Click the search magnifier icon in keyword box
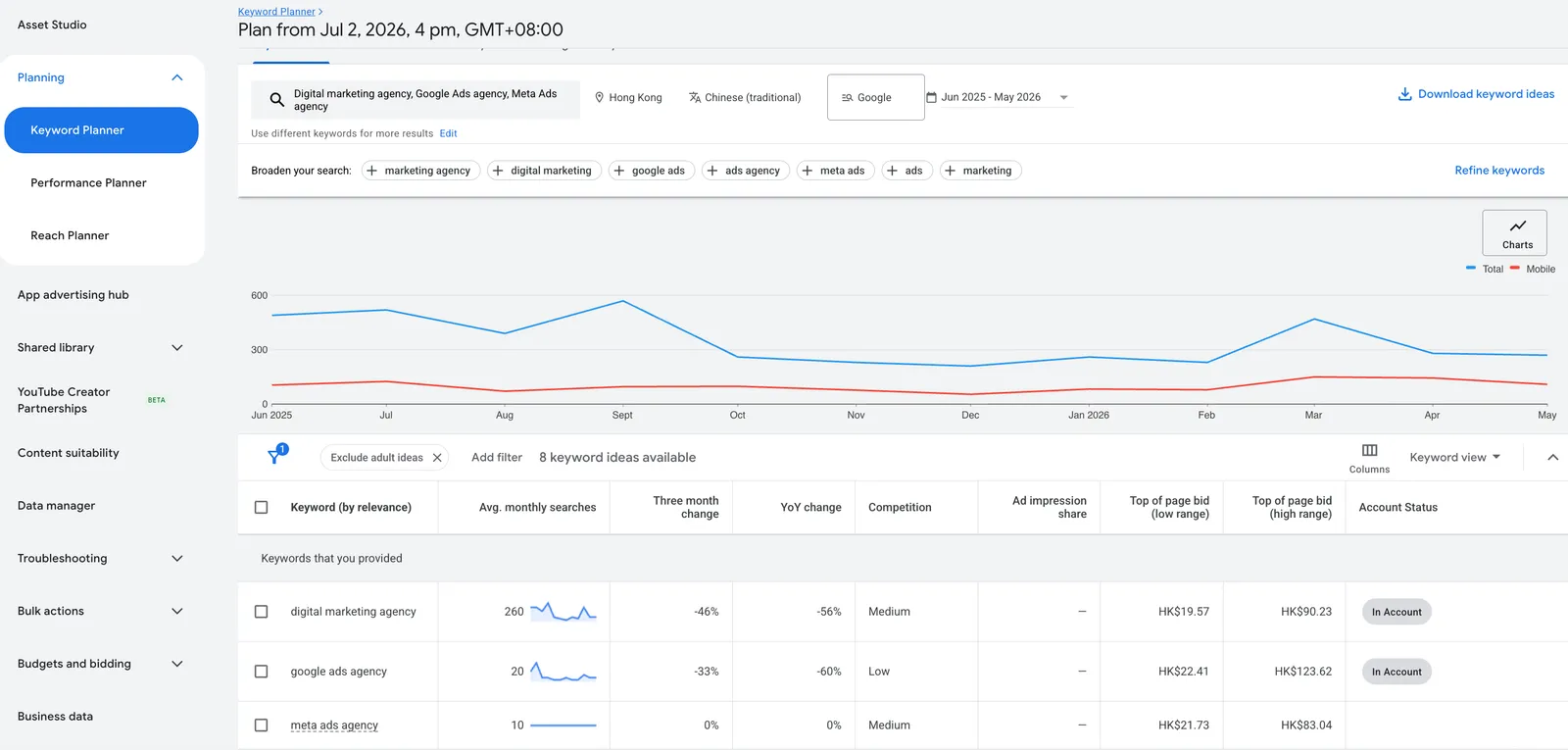The image size is (1568, 750). 277,100
